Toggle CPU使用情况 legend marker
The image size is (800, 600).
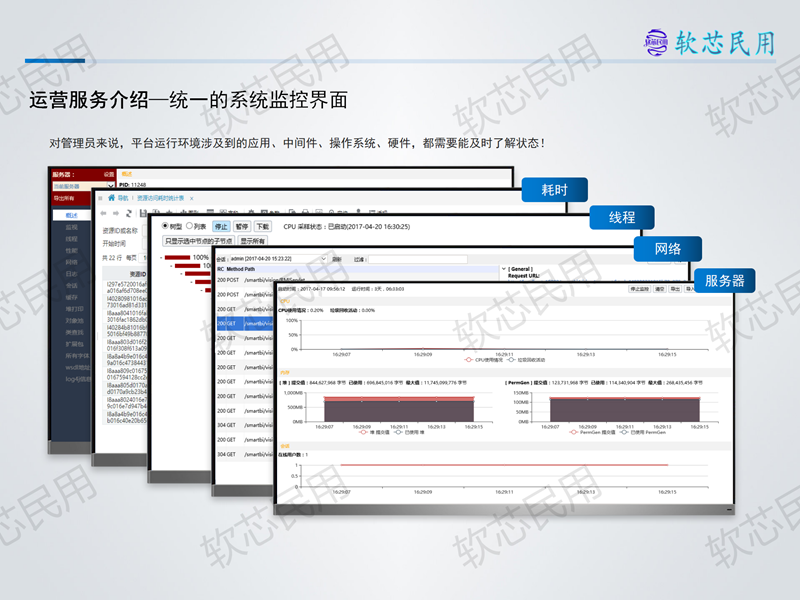point(468,360)
